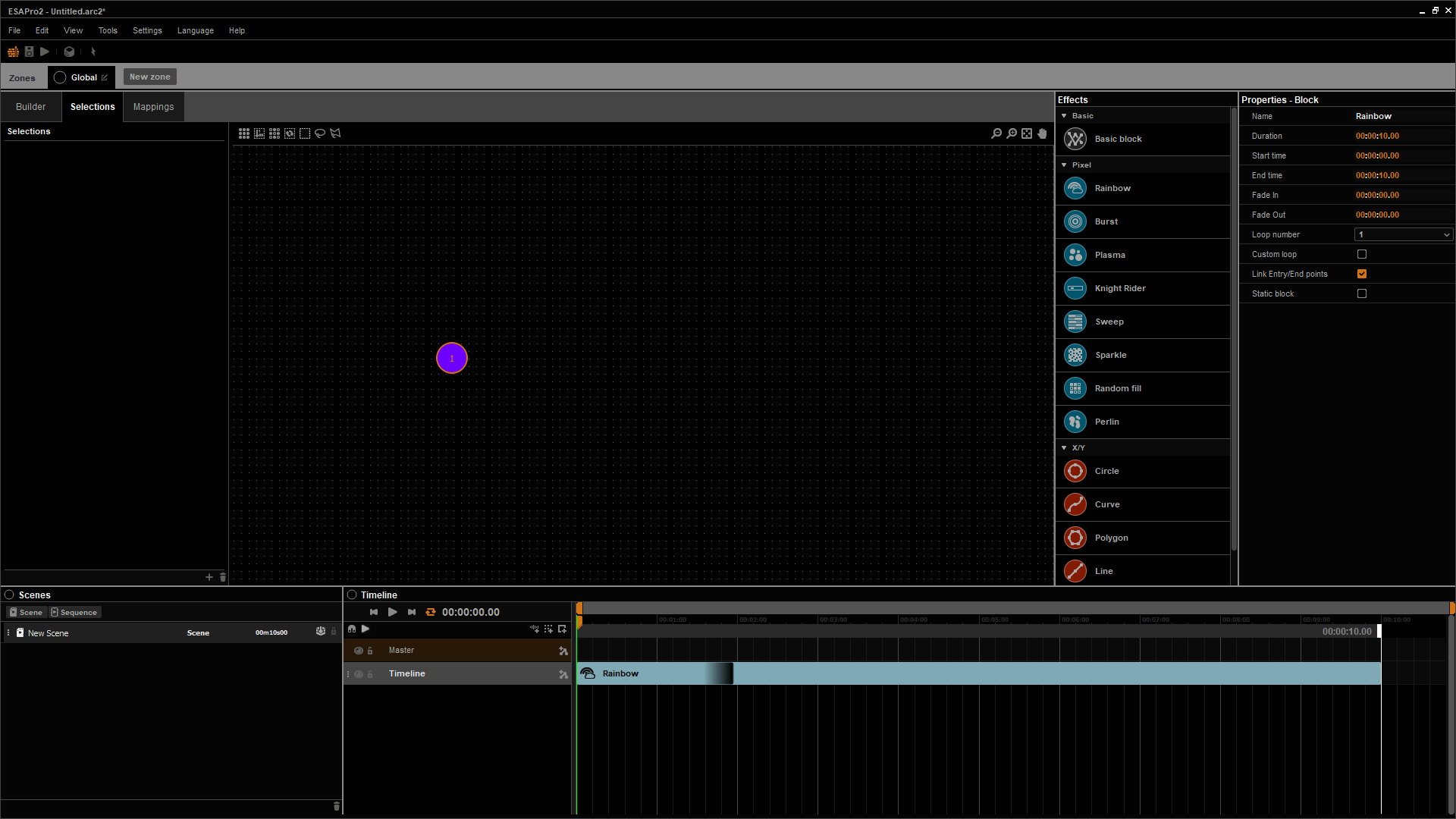The width and height of the screenshot is (1456, 819).
Task: Play the timeline
Action: pyautogui.click(x=393, y=612)
